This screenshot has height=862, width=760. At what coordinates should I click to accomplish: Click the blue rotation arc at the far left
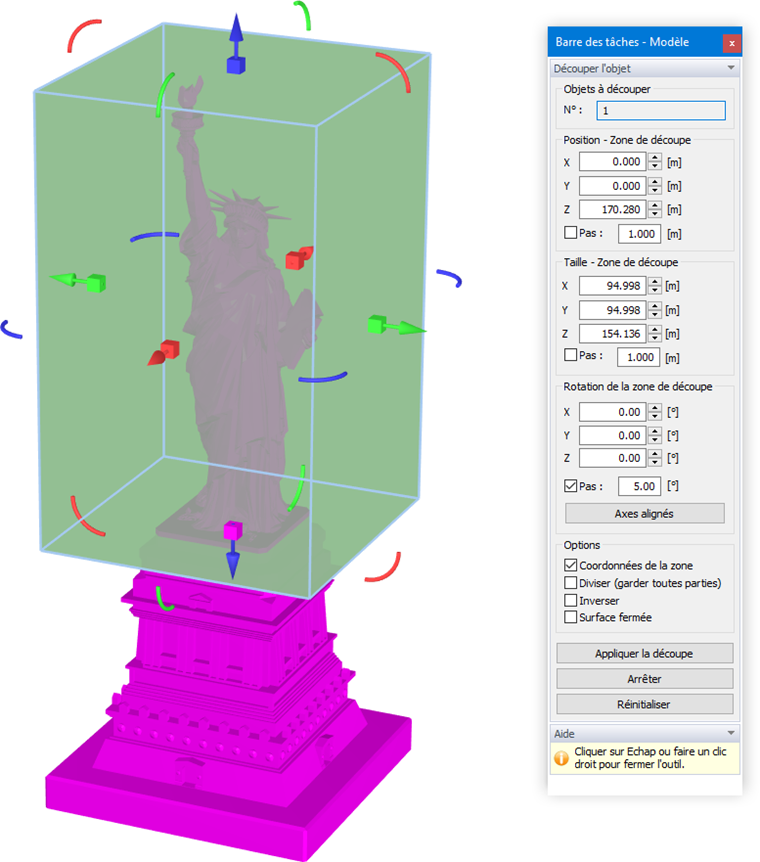point(11,329)
